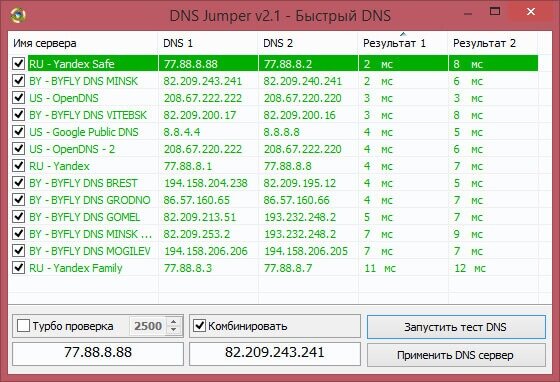Decrease the turbo value with down arrow
The width and height of the screenshot is (560, 382).
pos(174,330)
